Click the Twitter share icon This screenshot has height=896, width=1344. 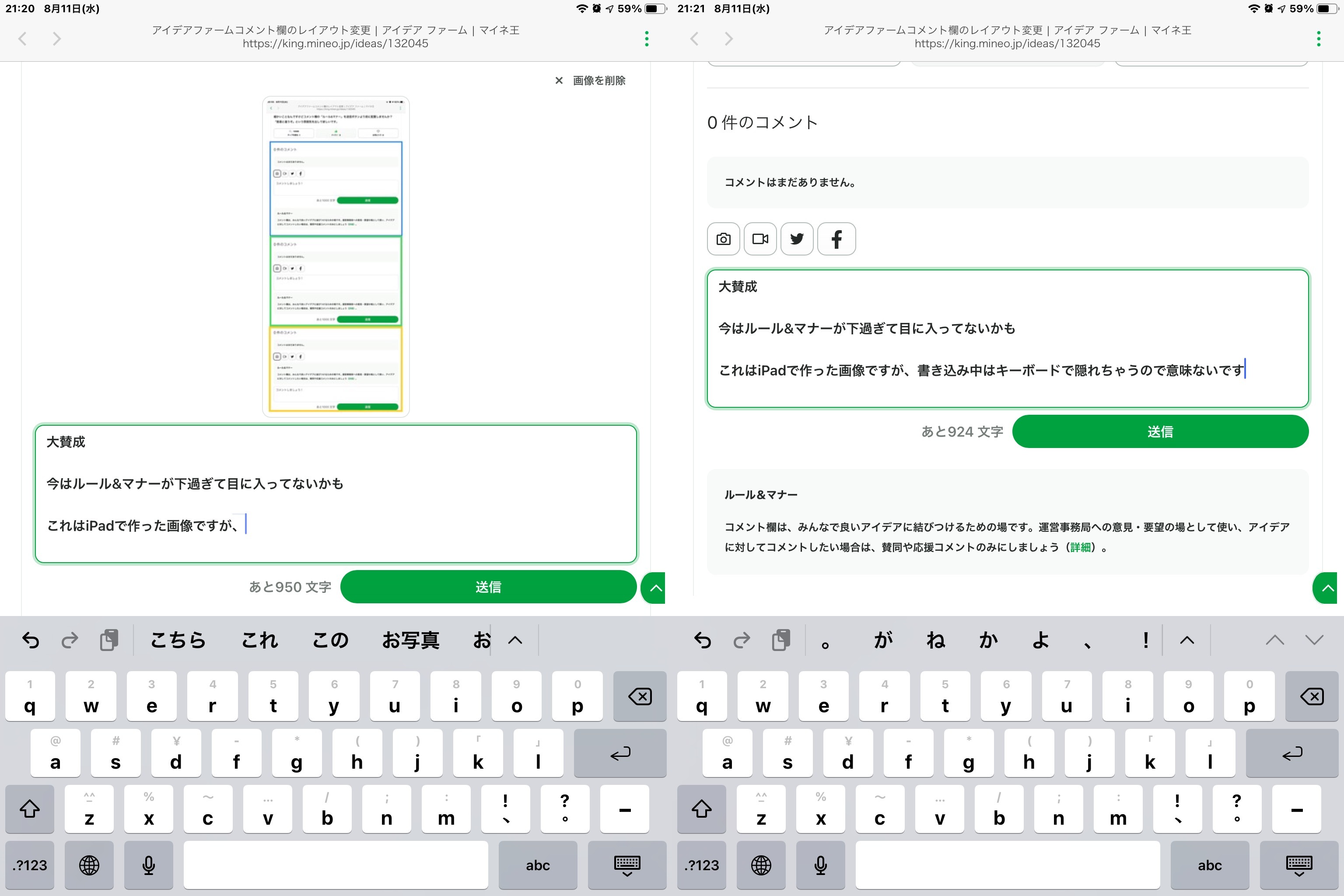click(797, 239)
